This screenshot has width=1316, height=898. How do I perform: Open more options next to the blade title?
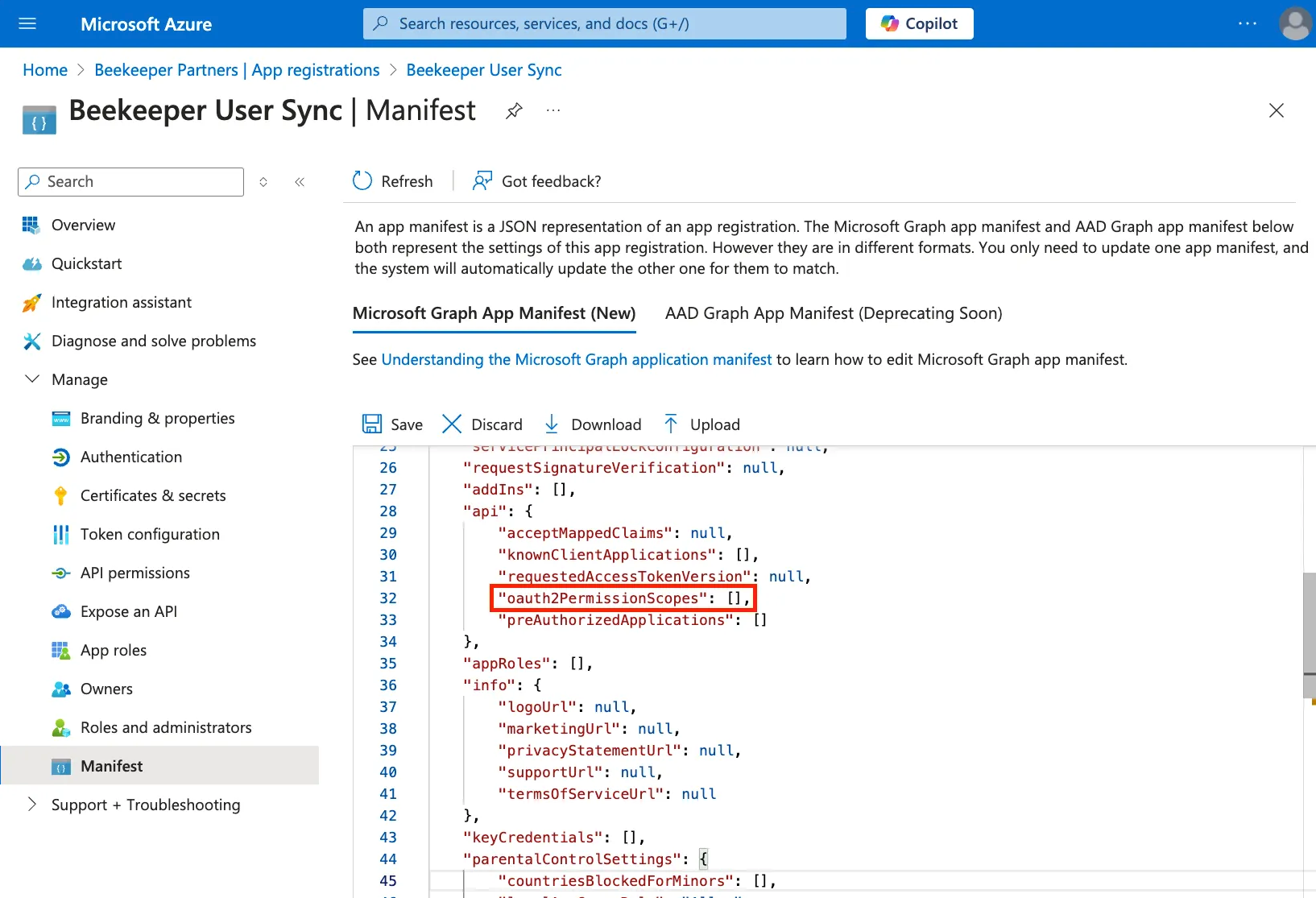(553, 110)
